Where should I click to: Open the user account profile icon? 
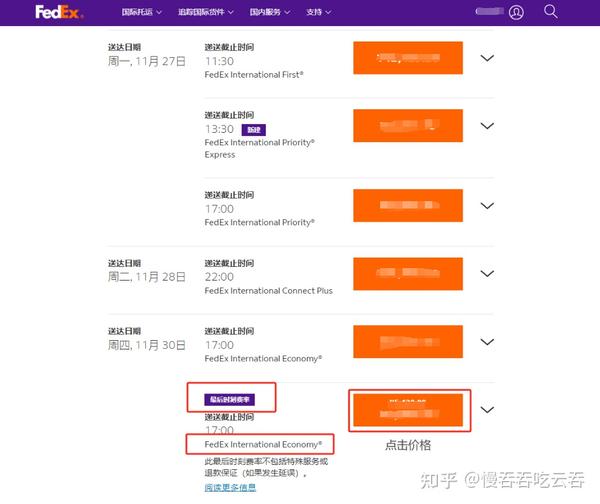[x=516, y=12]
